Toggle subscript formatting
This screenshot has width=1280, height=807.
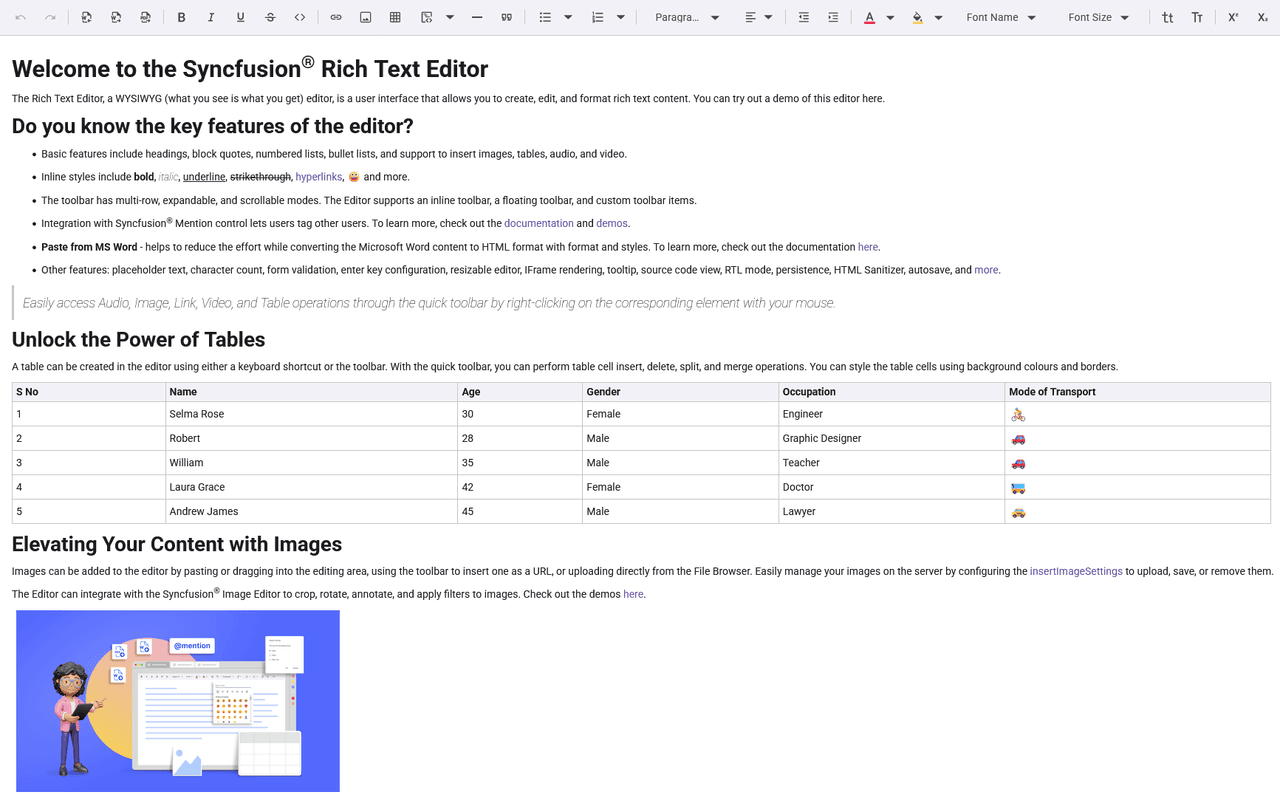coord(1263,17)
